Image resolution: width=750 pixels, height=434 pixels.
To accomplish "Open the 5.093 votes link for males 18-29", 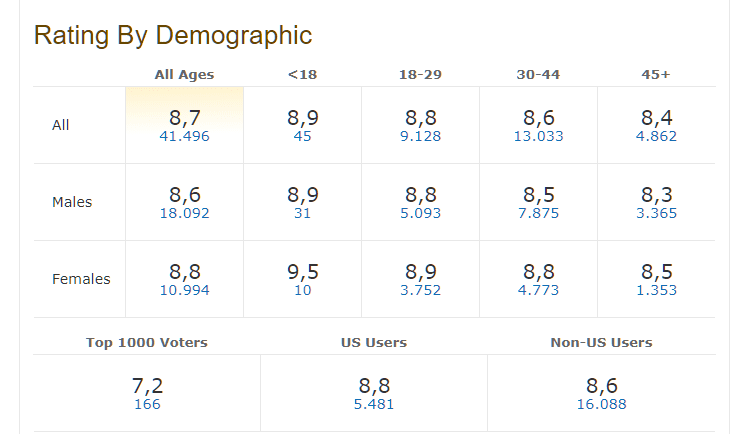I will click(x=420, y=213).
